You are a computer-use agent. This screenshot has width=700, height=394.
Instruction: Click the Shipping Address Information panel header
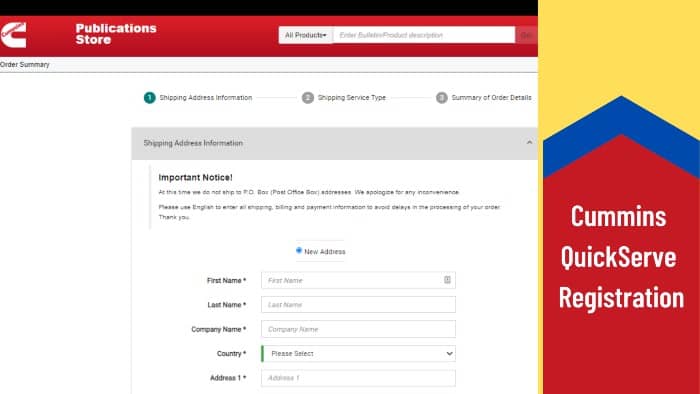point(334,143)
